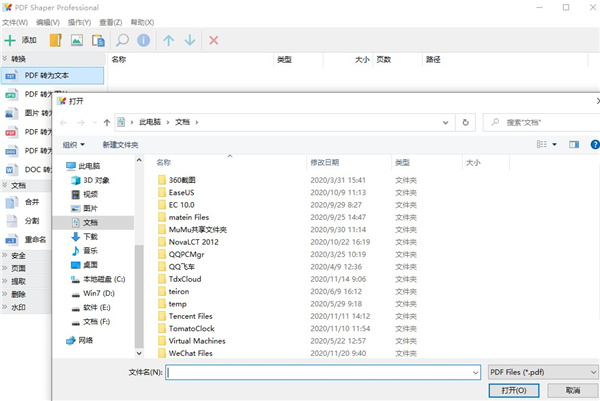This screenshot has width=600, height=401.
Task: Open the 组织 dropdown menu
Action: click(x=73, y=145)
